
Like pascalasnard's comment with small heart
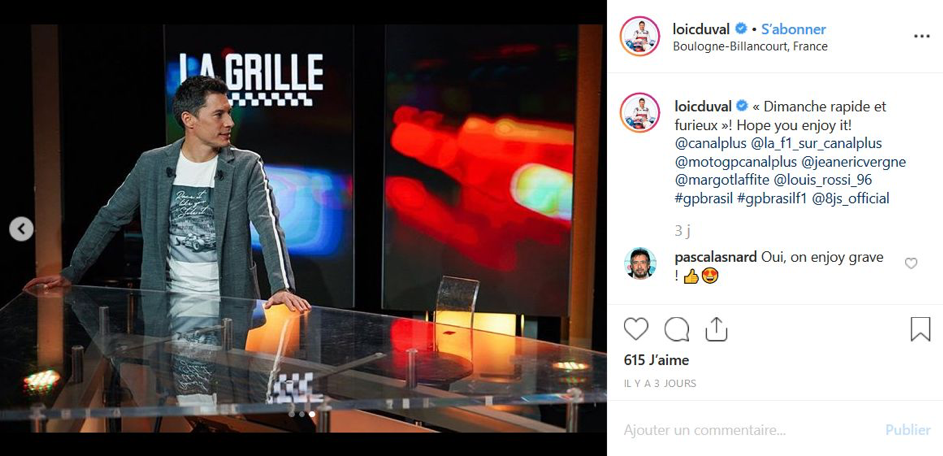(911, 263)
